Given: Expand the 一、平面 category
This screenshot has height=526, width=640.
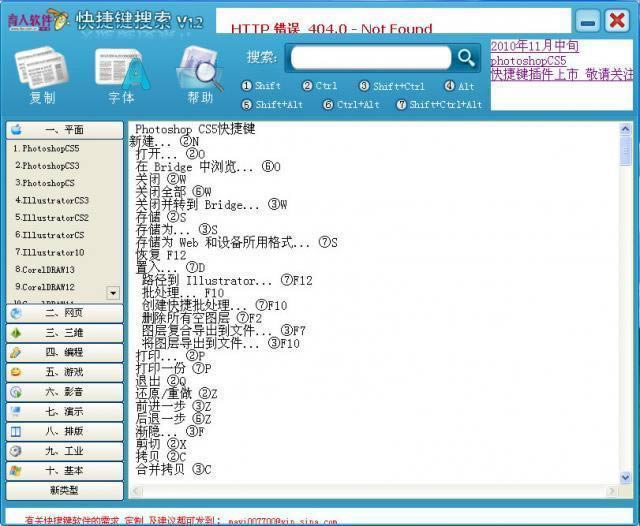Looking at the screenshot, I should [64, 130].
